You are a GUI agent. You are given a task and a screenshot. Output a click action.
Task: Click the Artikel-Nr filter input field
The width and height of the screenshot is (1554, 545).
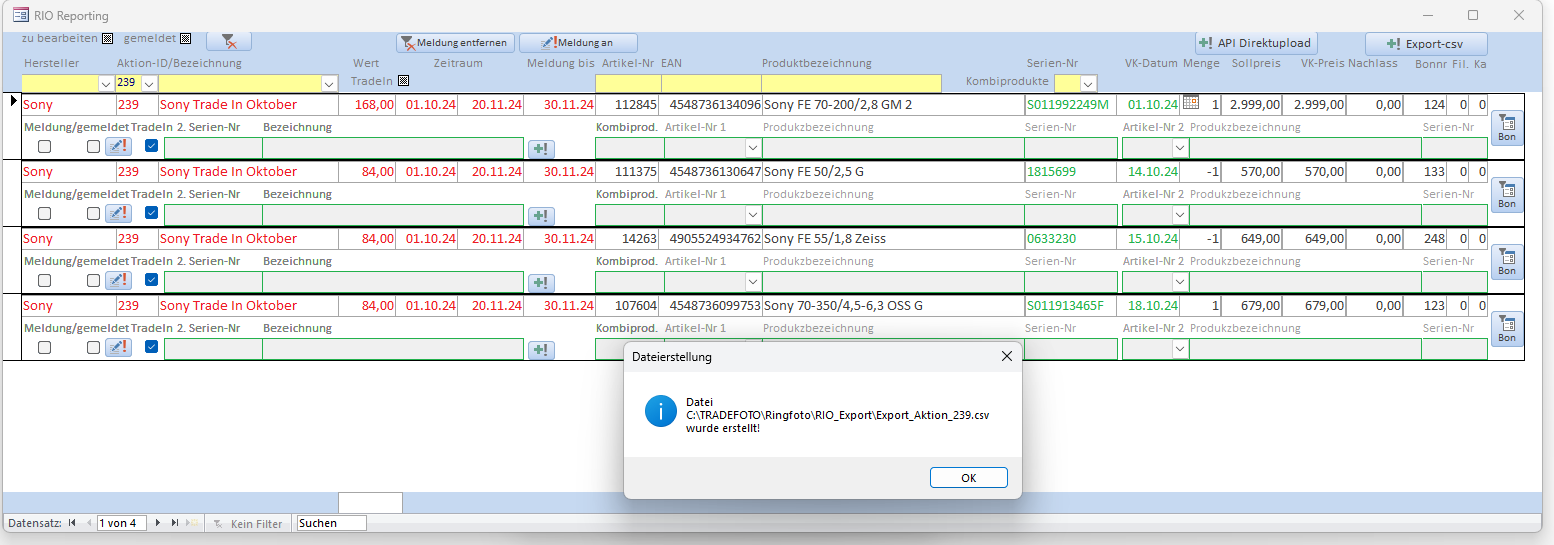coord(628,83)
